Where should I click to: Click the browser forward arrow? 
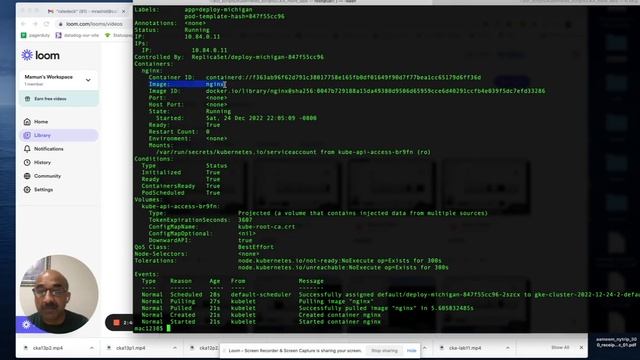(35, 24)
